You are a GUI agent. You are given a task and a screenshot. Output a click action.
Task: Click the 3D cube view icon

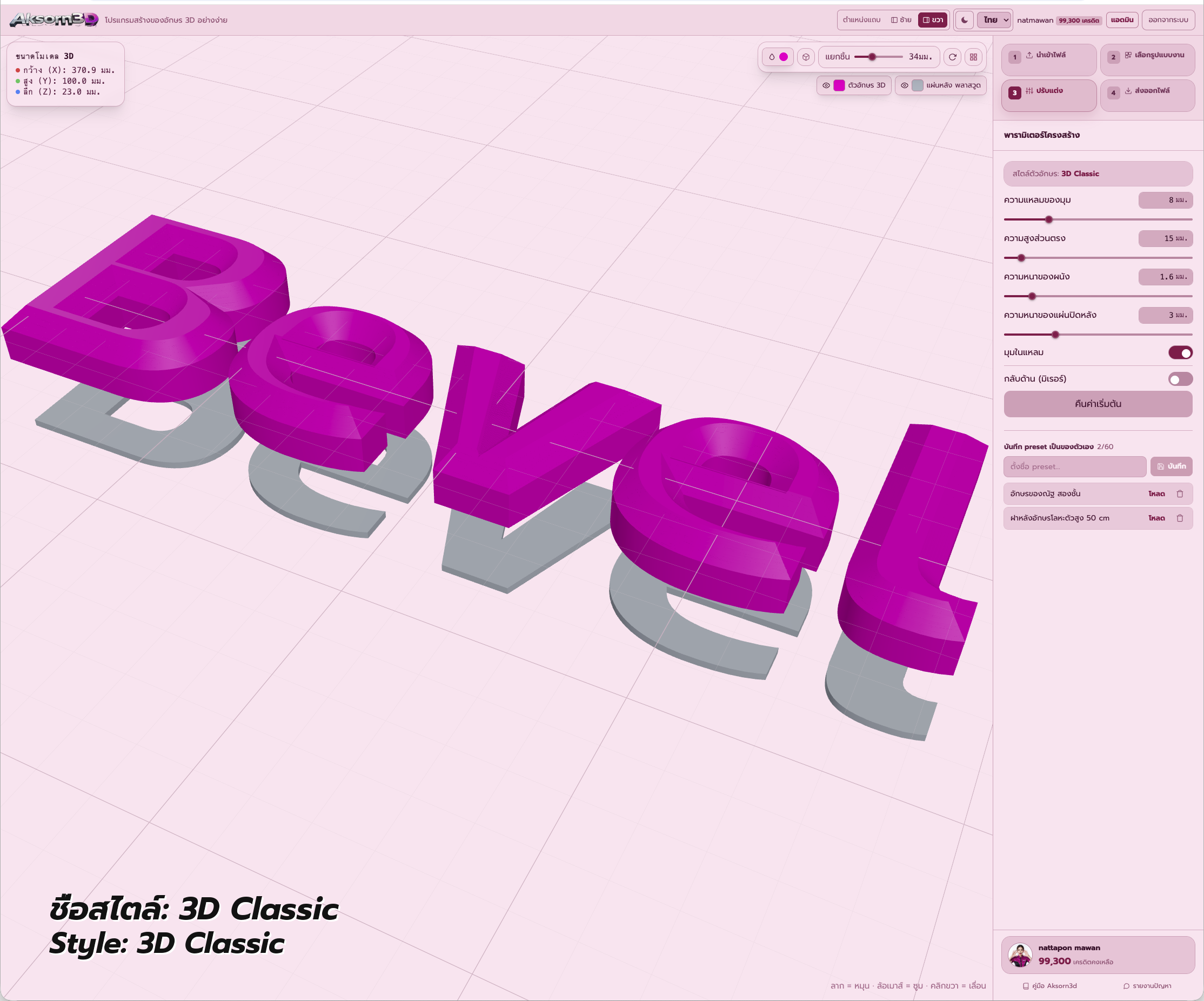point(806,57)
